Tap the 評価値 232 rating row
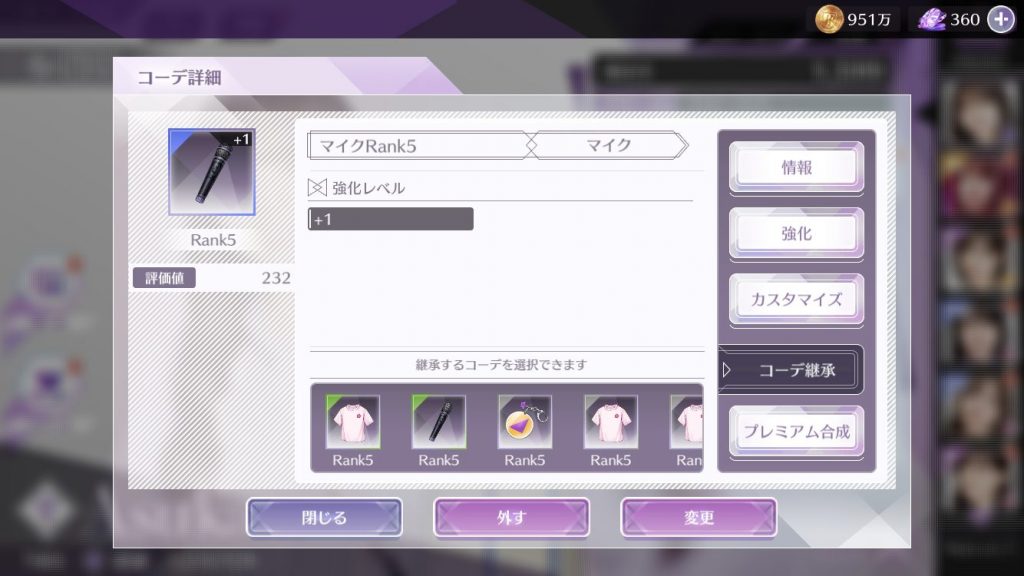 click(x=212, y=278)
